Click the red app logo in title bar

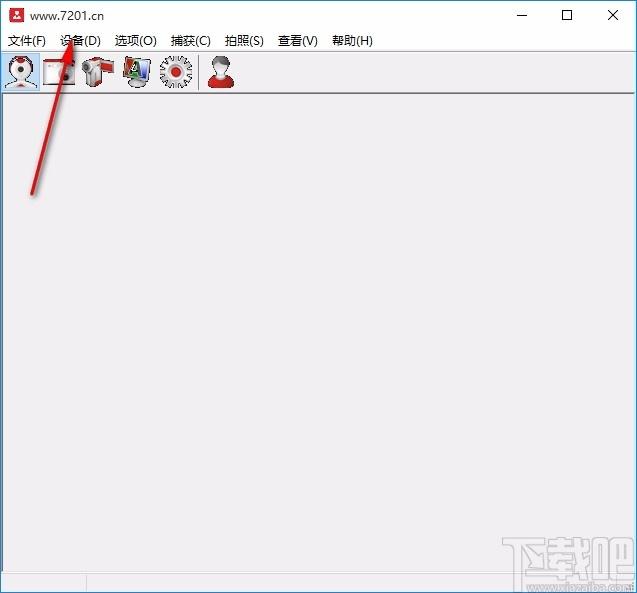[17, 15]
